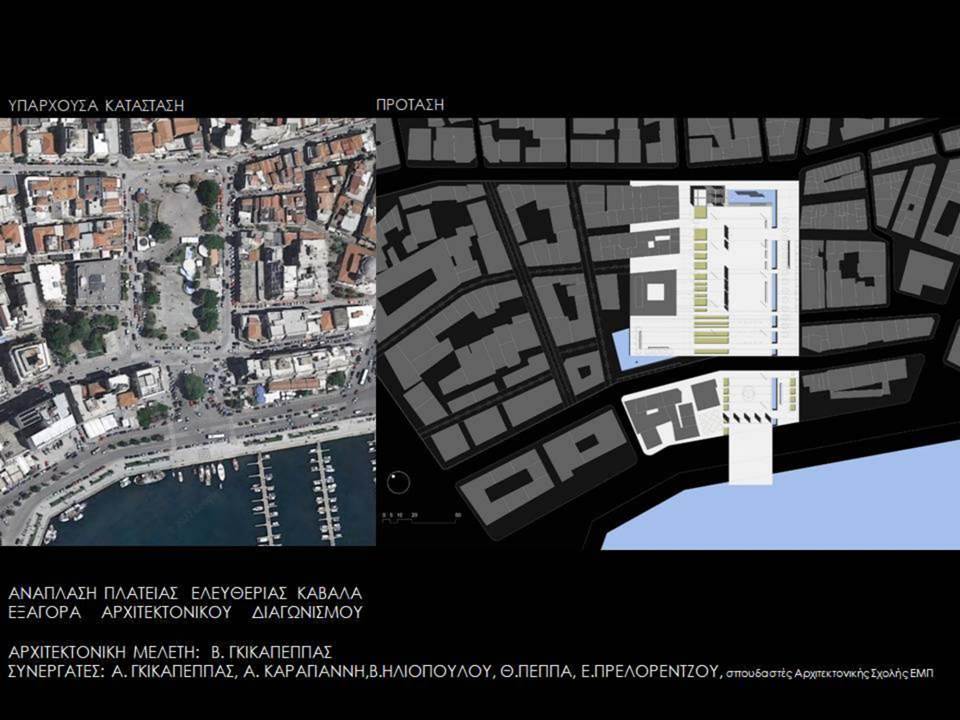Click the white pier extending into the sea
Viewport: 960px width, 720px height.
(x=750, y=453)
